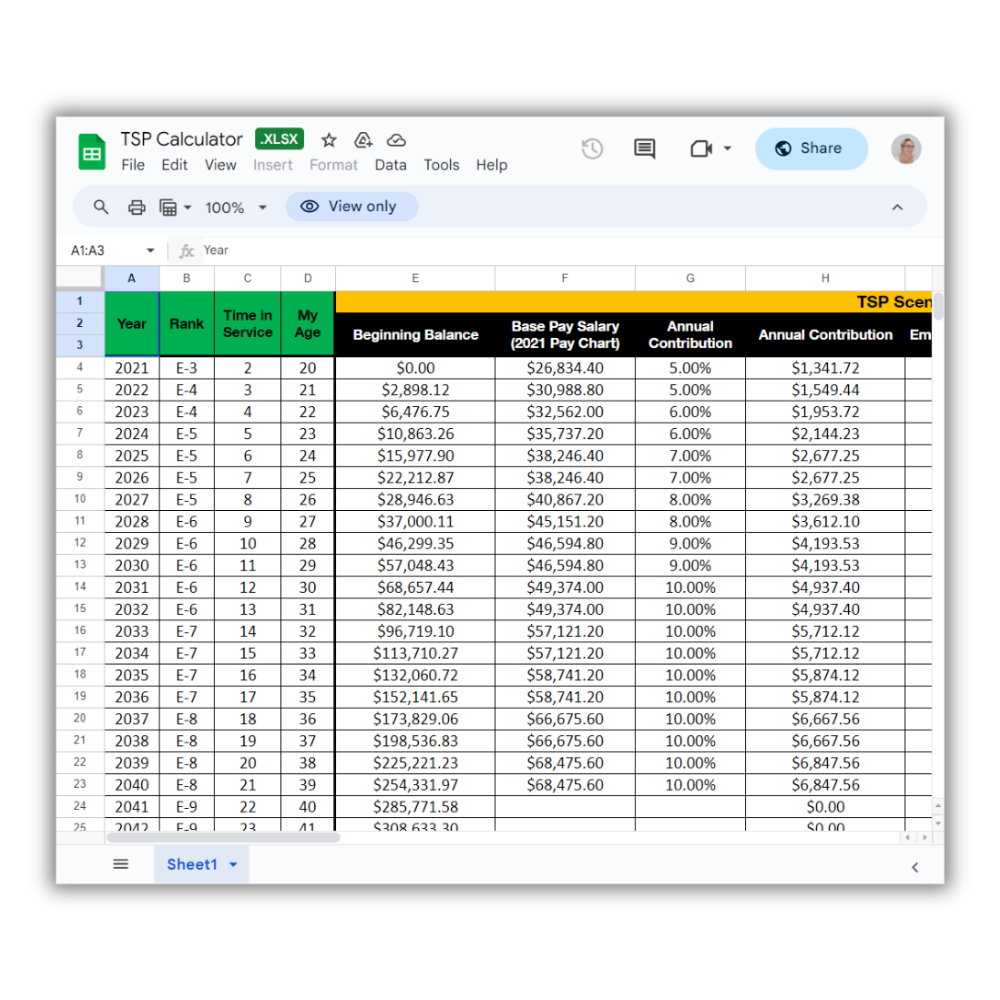Click the Google Sheets home logo

point(91,150)
